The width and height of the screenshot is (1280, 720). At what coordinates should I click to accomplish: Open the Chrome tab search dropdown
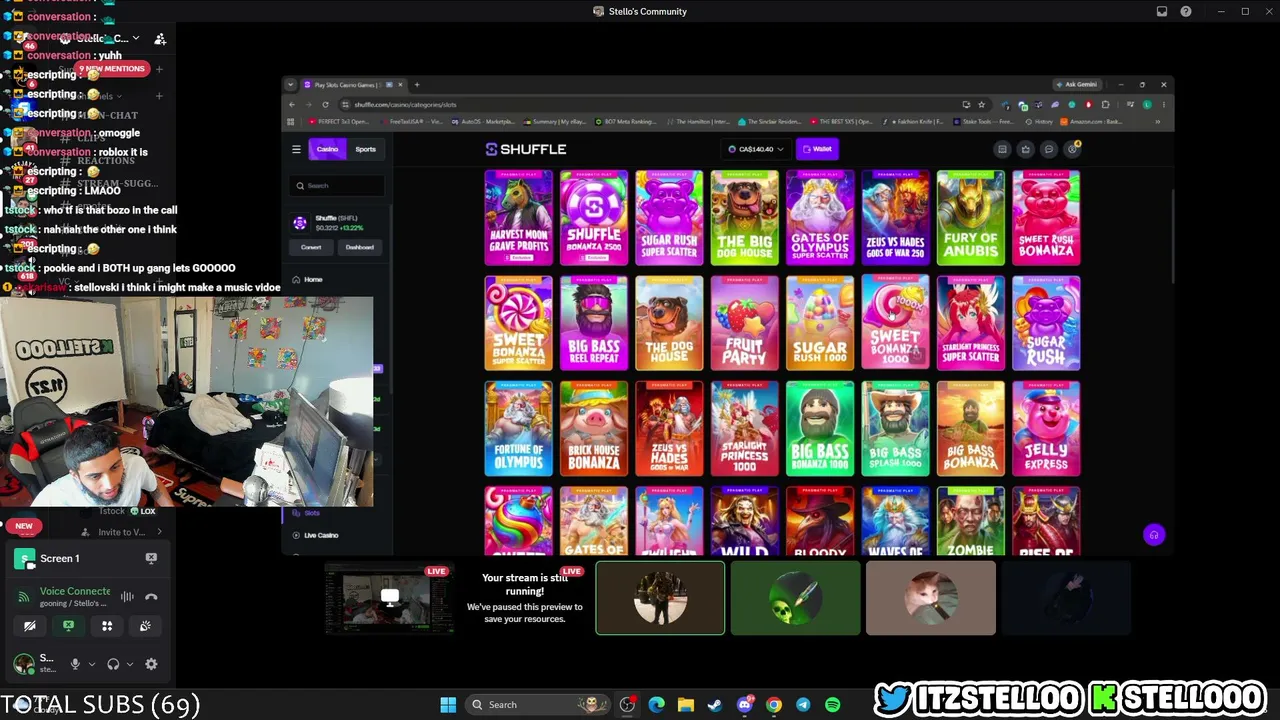[x=290, y=85]
